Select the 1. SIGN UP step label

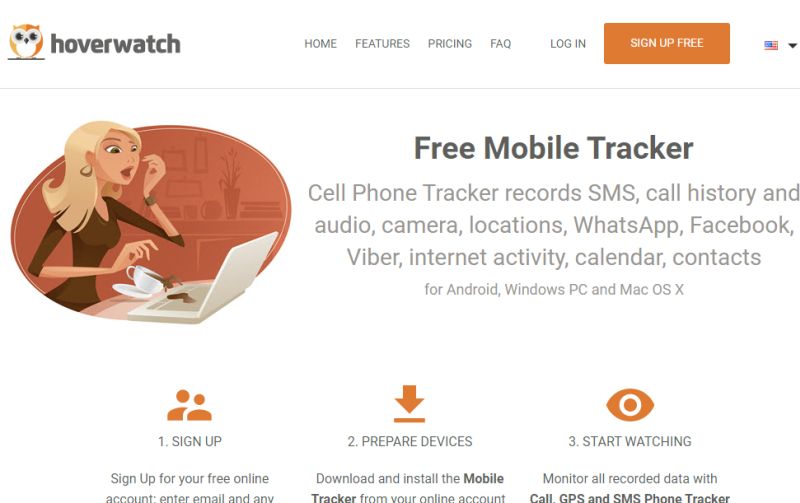click(190, 441)
